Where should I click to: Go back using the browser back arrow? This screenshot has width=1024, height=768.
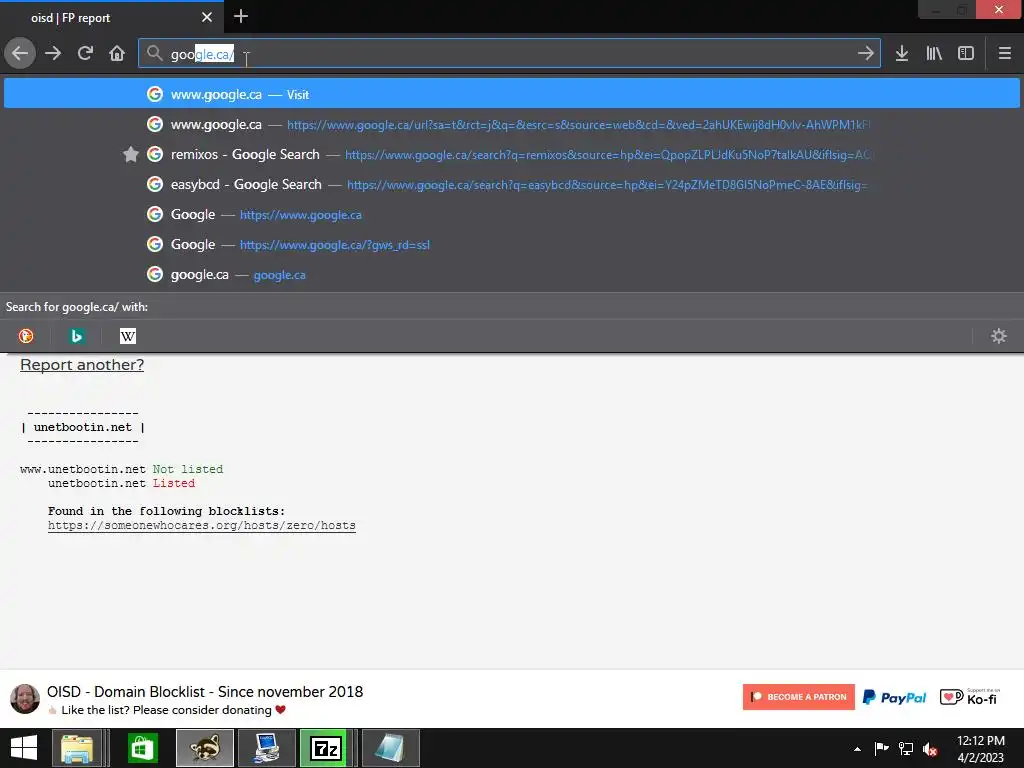coord(20,54)
